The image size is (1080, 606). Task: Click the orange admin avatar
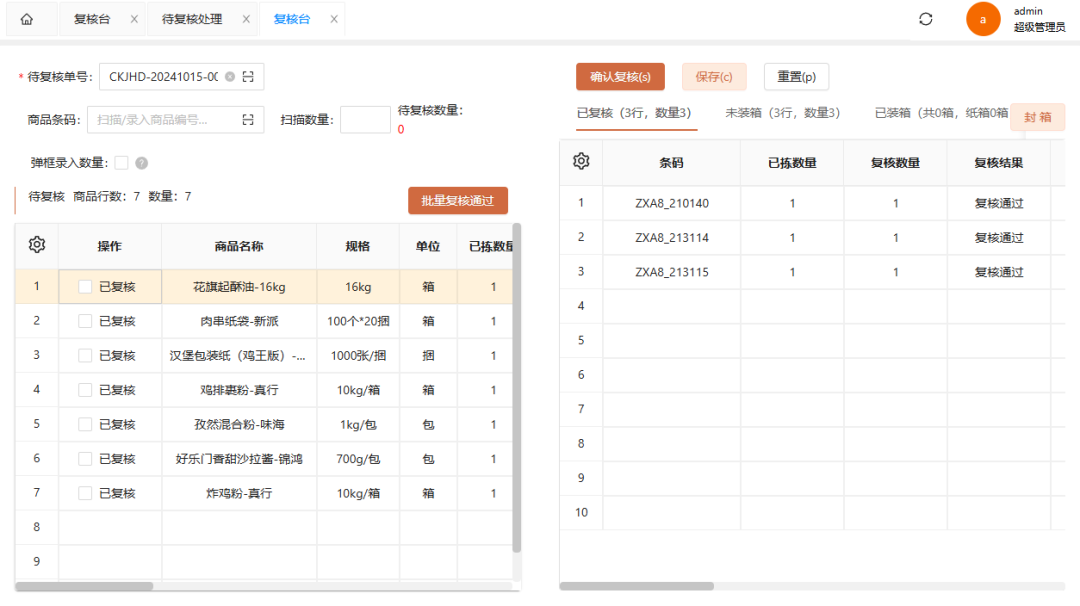coord(983,19)
